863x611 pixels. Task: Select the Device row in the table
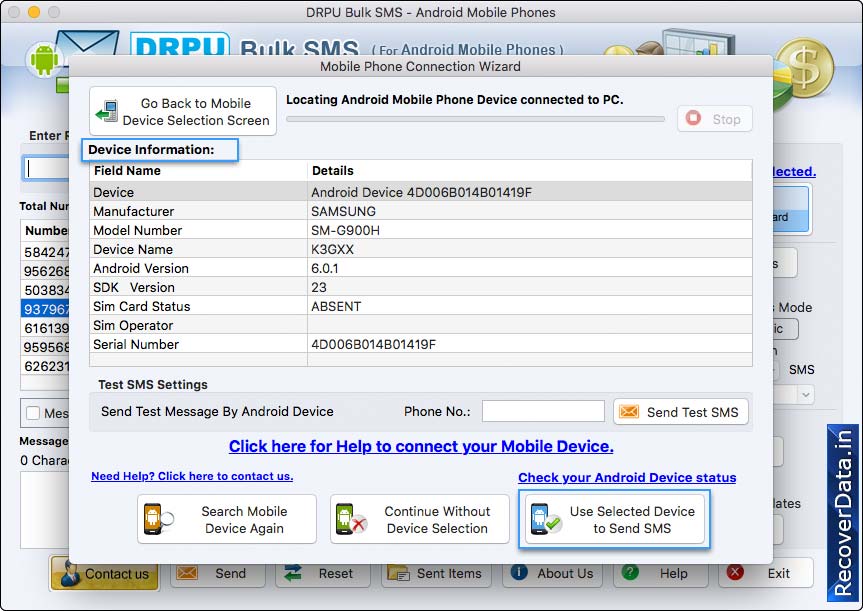(420, 192)
